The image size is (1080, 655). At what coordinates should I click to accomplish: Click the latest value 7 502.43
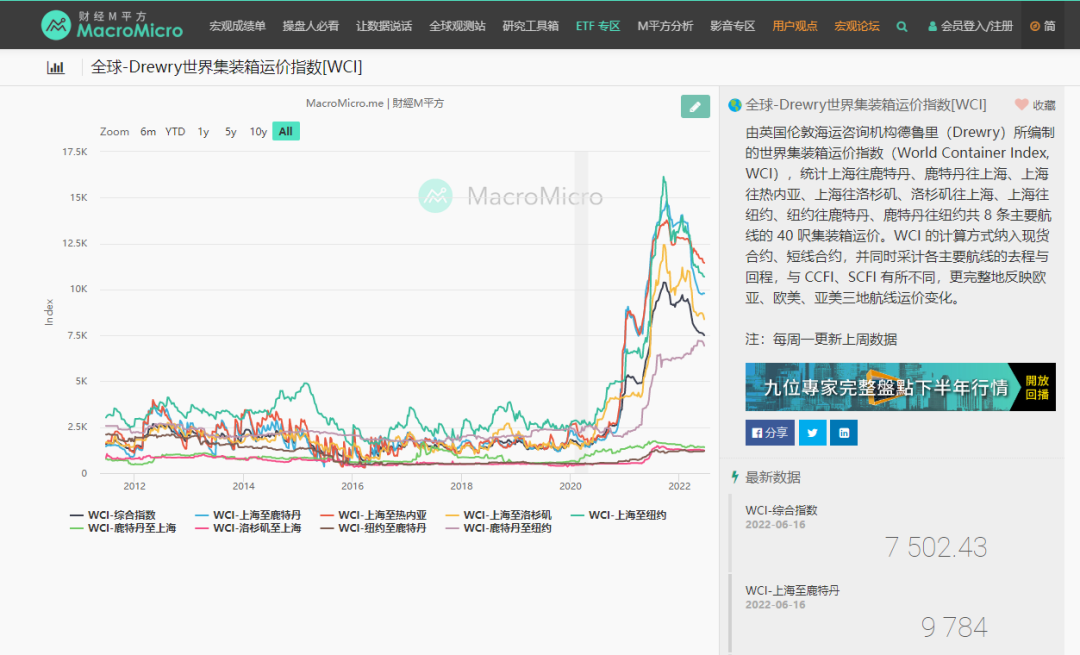936,547
